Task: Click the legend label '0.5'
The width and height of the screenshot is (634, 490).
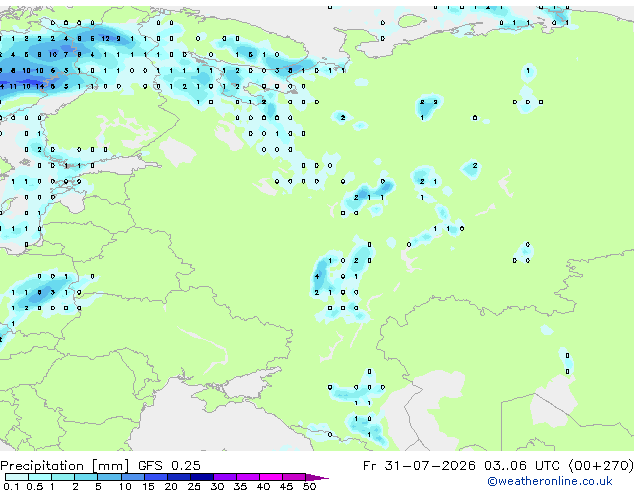Action: coord(35,486)
